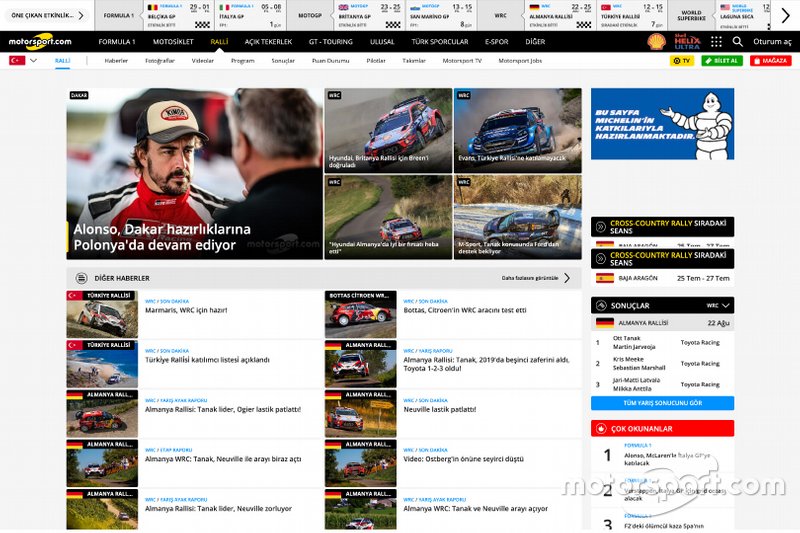Open the E-Spor menu
The width and height of the screenshot is (800, 533).
click(x=496, y=42)
